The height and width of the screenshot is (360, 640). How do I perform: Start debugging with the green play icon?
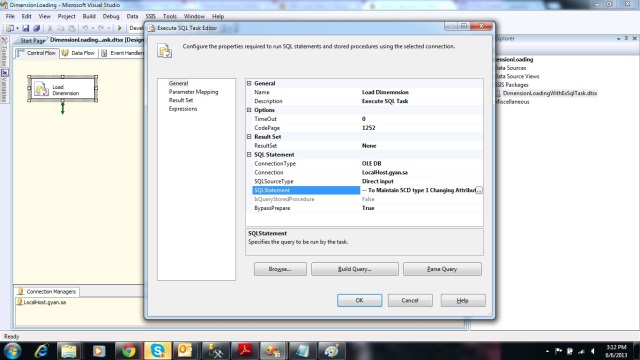coord(120,28)
